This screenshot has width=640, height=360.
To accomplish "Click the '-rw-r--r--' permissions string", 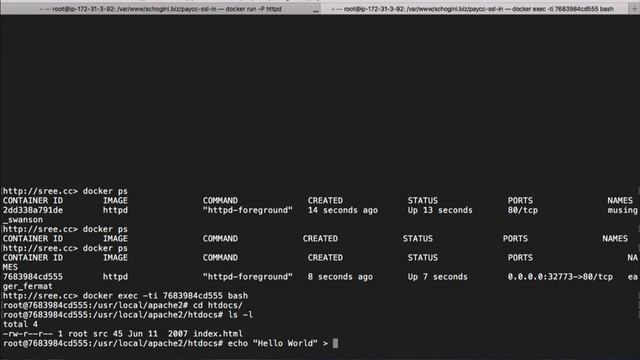I will pos(28,333).
